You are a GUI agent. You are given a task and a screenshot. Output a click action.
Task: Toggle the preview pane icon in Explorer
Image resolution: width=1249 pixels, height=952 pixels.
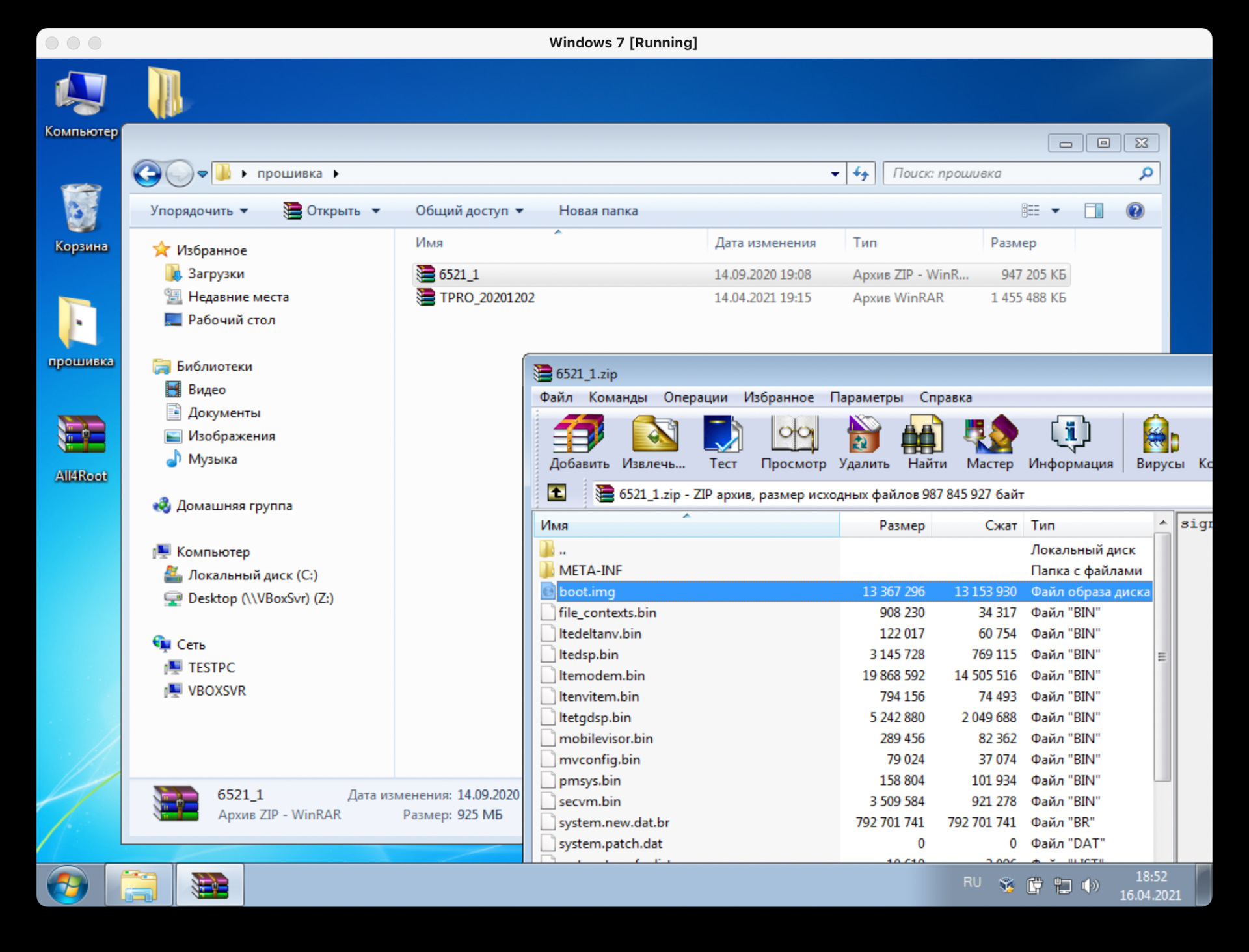(x=1094, y=211)
